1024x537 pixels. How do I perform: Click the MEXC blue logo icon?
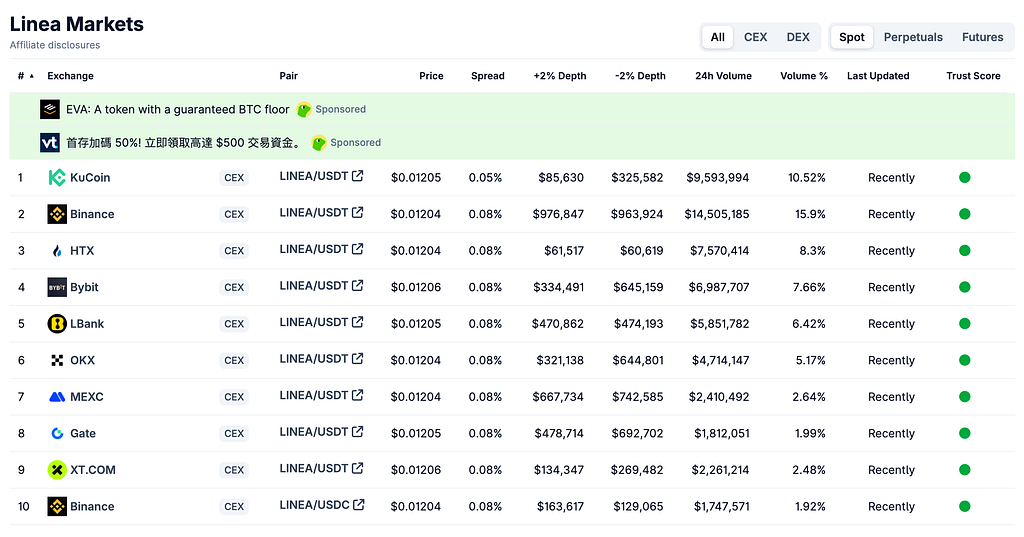coord(57,397)
